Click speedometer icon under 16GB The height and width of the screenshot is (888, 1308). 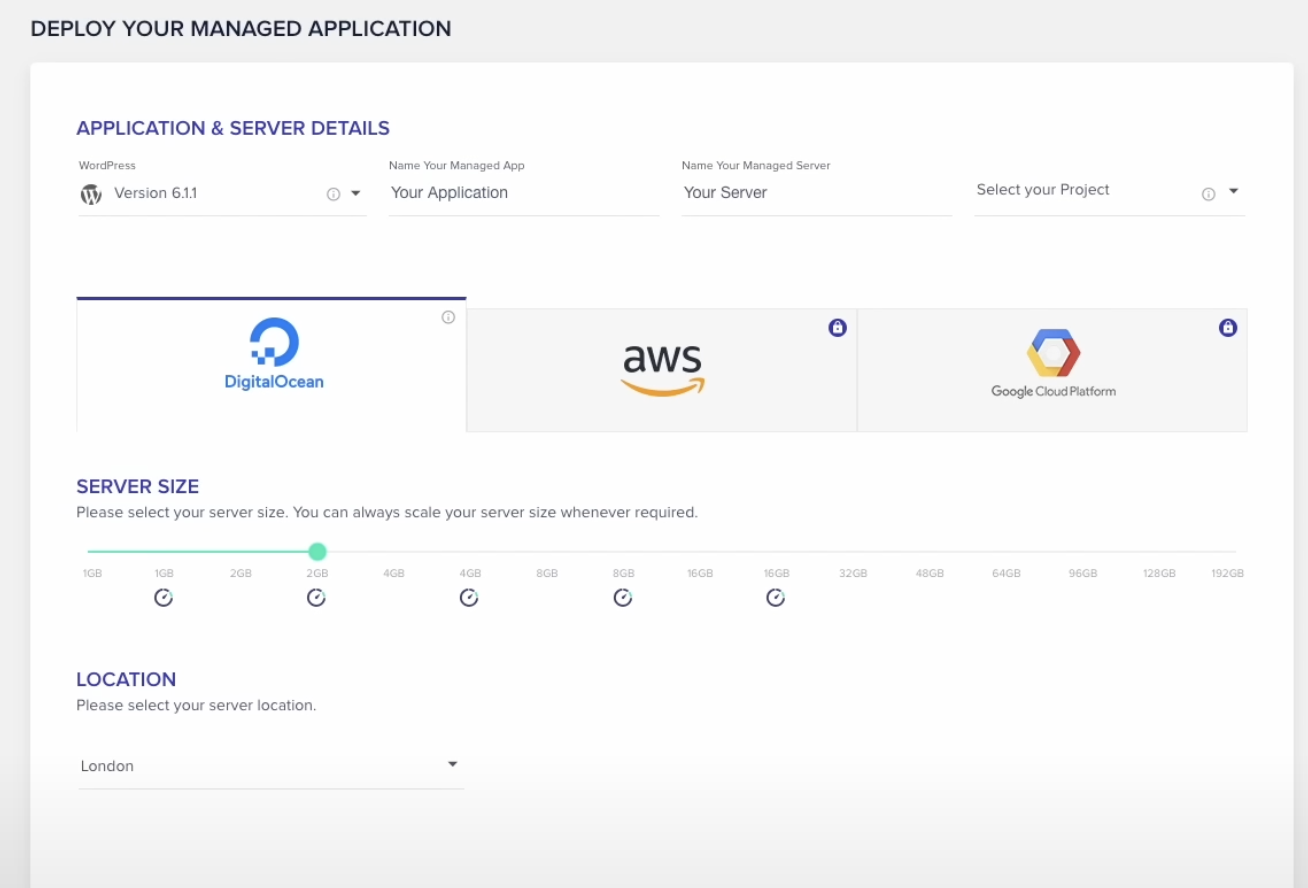pyautogui.click(x=776, y=598)
